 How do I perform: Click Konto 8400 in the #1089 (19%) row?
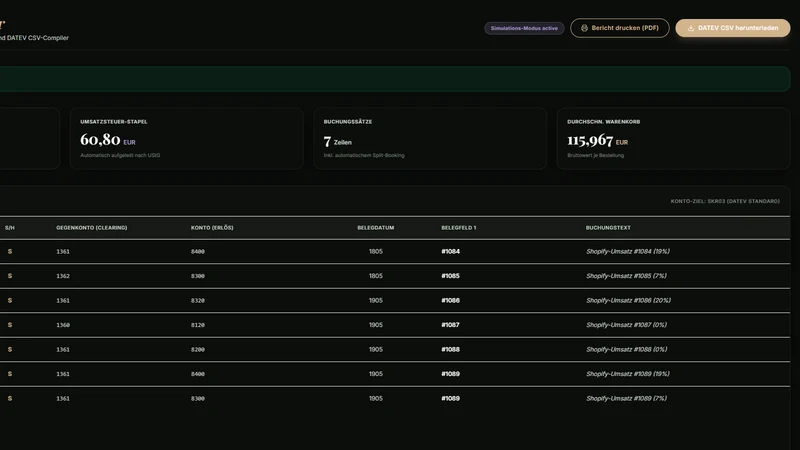[x=198, y=374]
